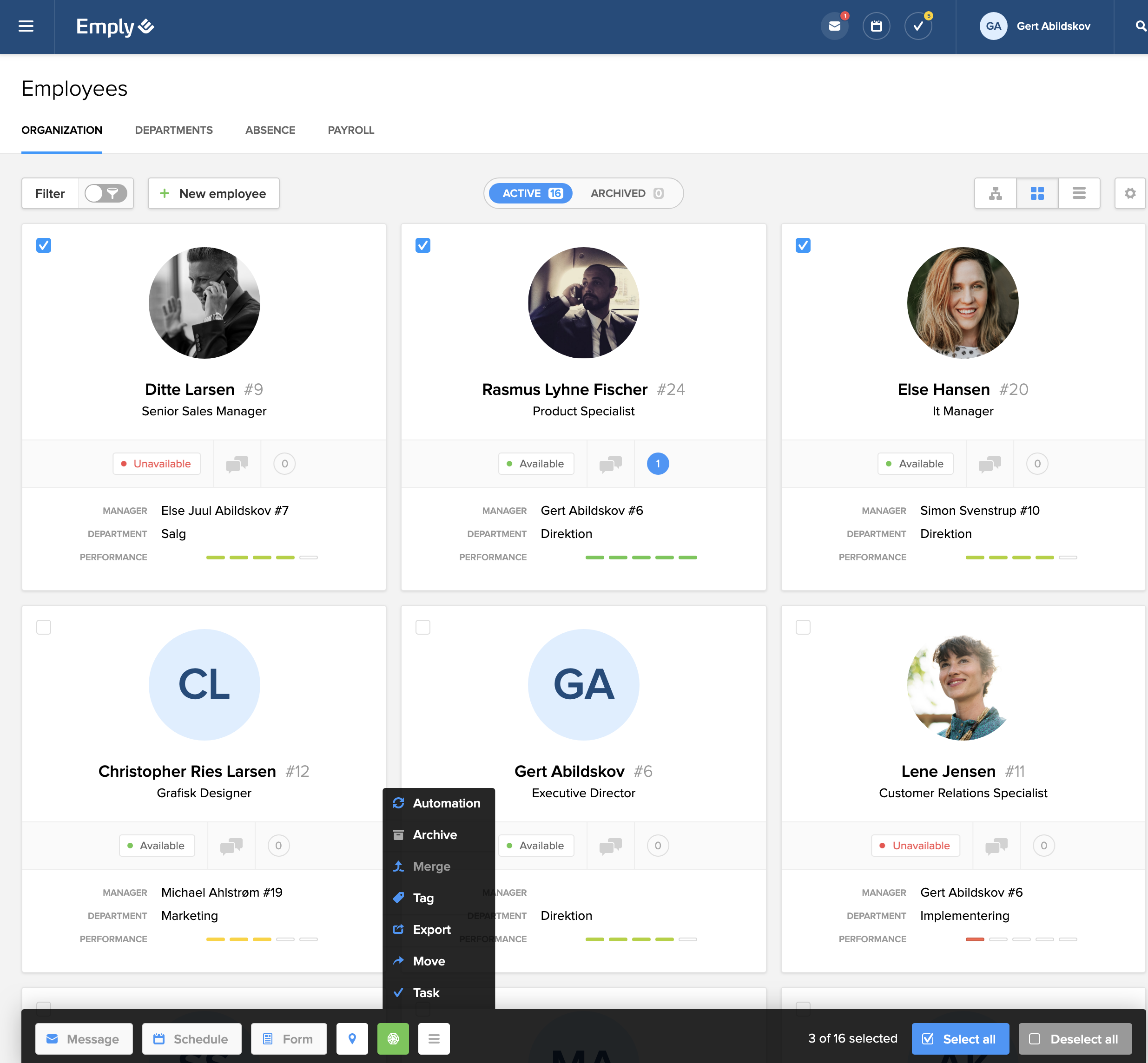Open messages envelope icon in header
Viewport: 1148px width, 1063px height.
[834, 26]
